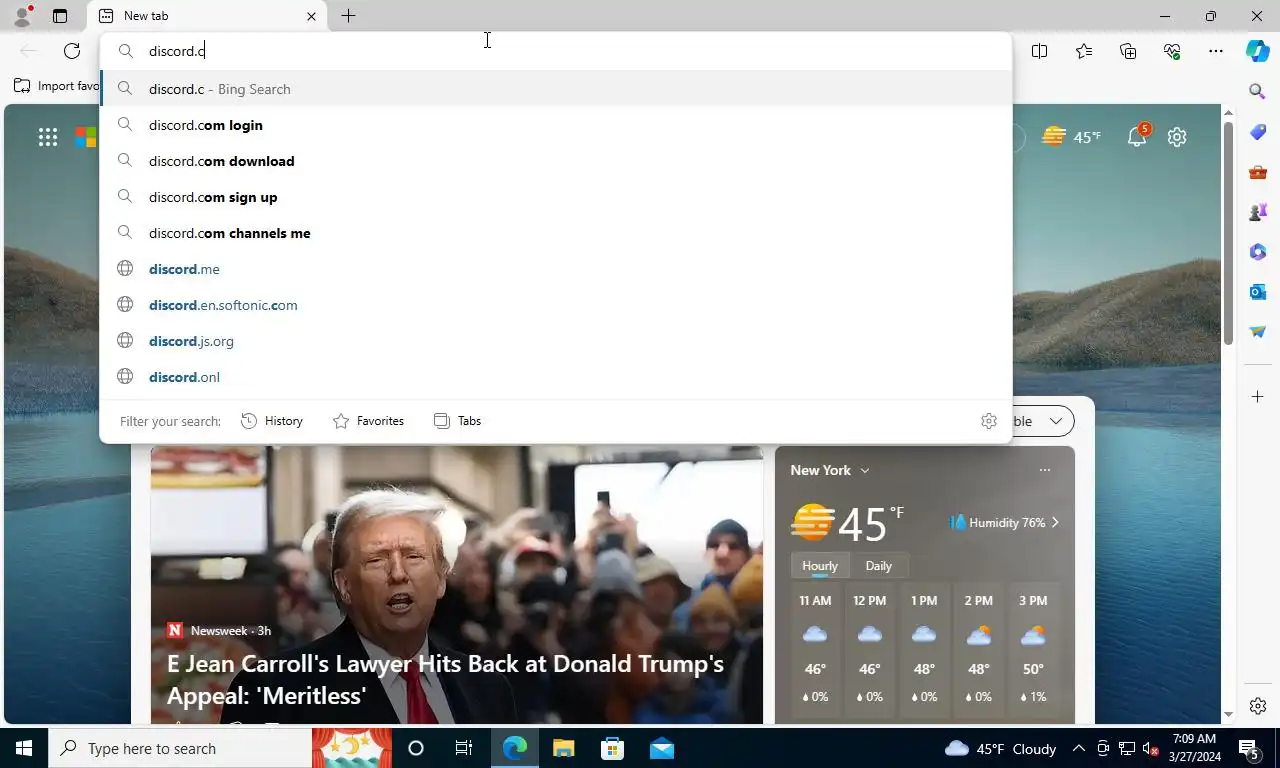Open taskbar notification center icon
This screenshot has height=768, width=1280.
click(x=1249, y=748)
